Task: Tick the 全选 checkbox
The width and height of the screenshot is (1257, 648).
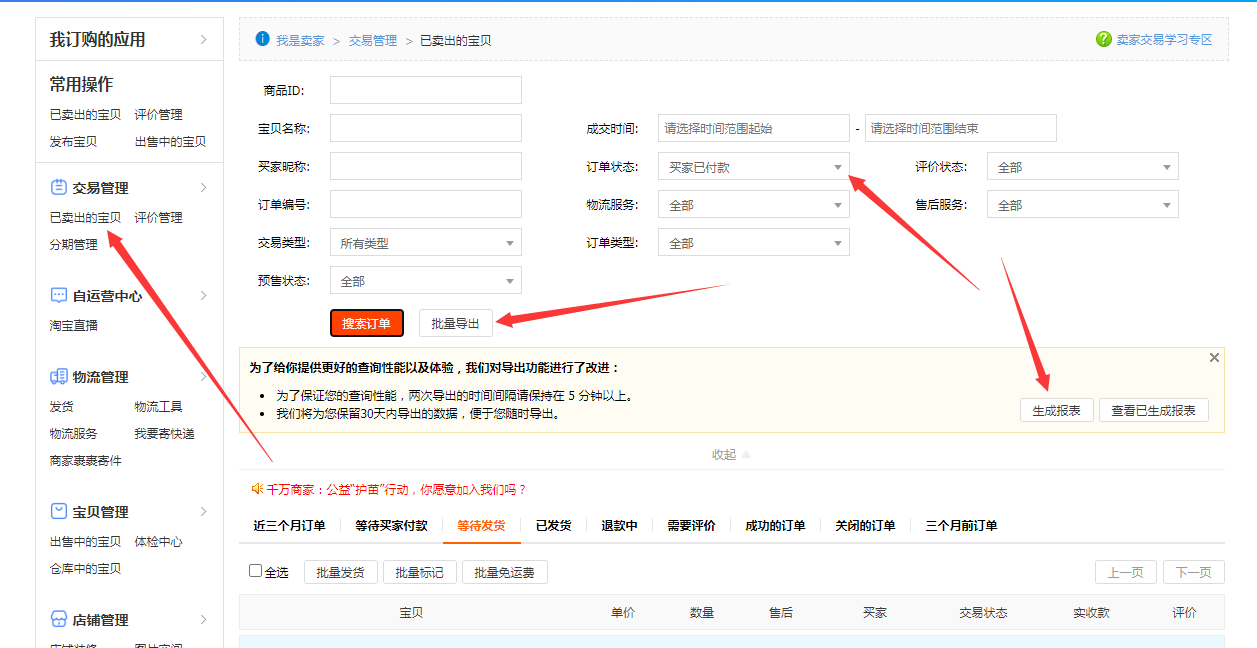Action: coord(256,571)
